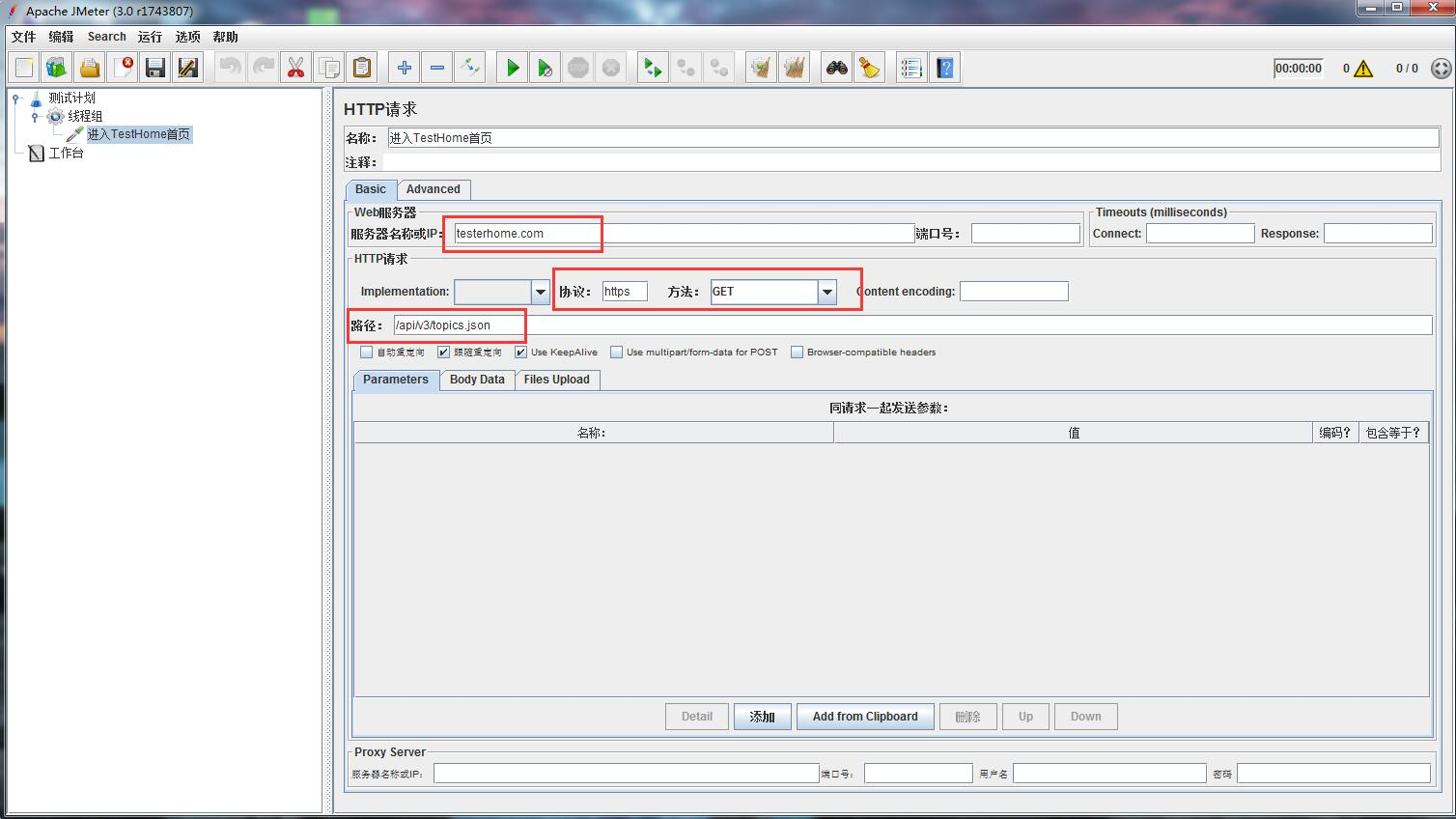
Task: Click the remote start all icon
Action: click(654, 68)
